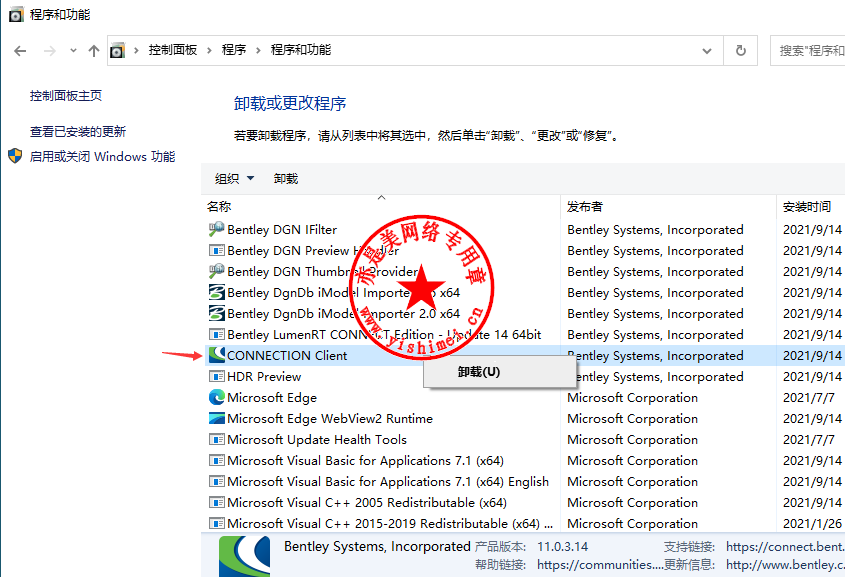This screenshot has width=845, height=577.
Task: Click the Bentley LumenRT CONNECT Edition icon
Action: 217,335
